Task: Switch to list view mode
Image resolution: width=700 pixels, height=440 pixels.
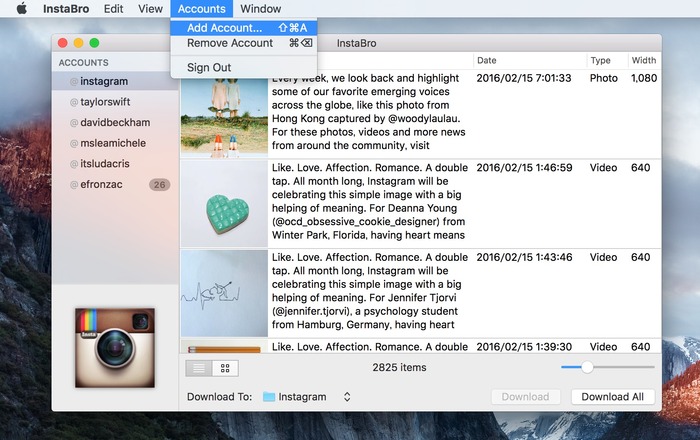Action: click(x=199, y=368)
